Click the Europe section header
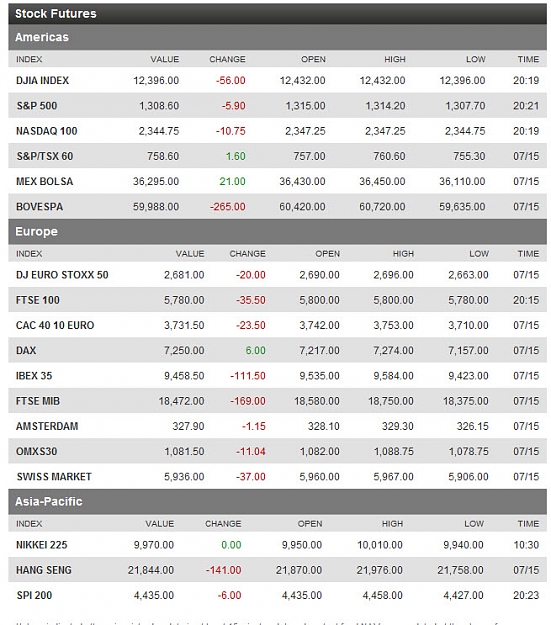 (277, 232)
